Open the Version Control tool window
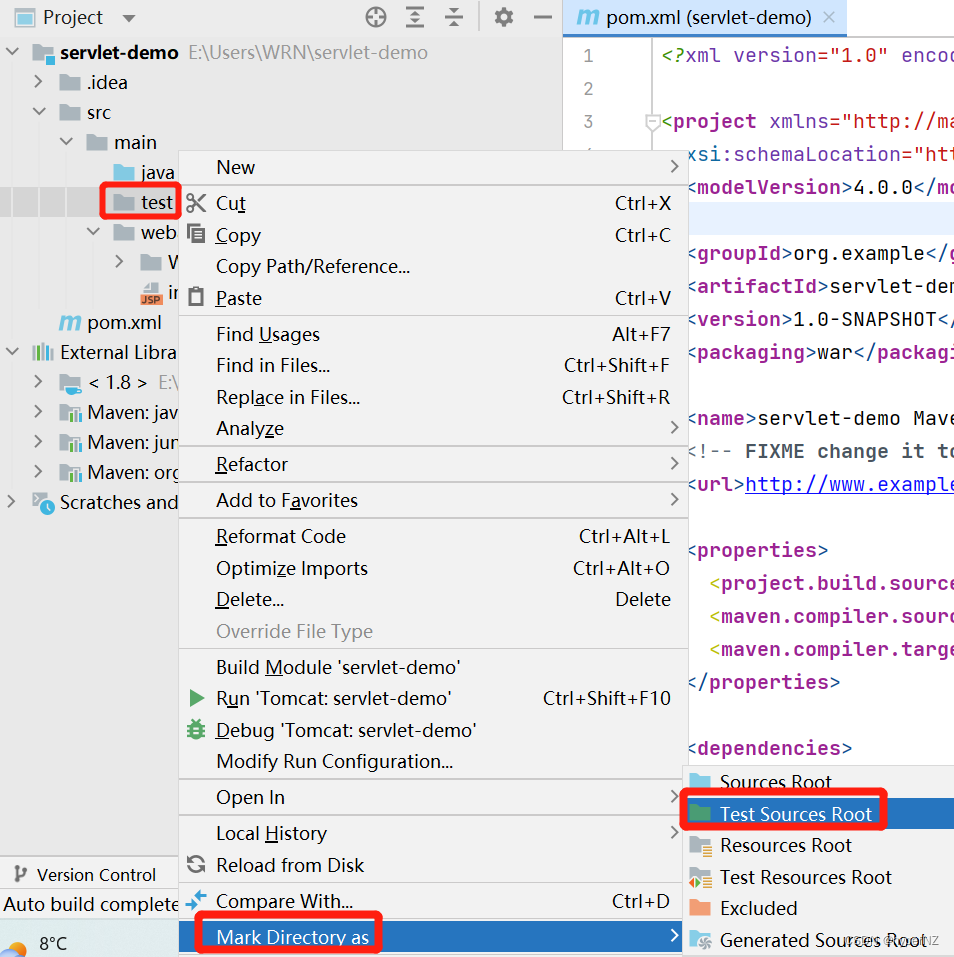 84,875
